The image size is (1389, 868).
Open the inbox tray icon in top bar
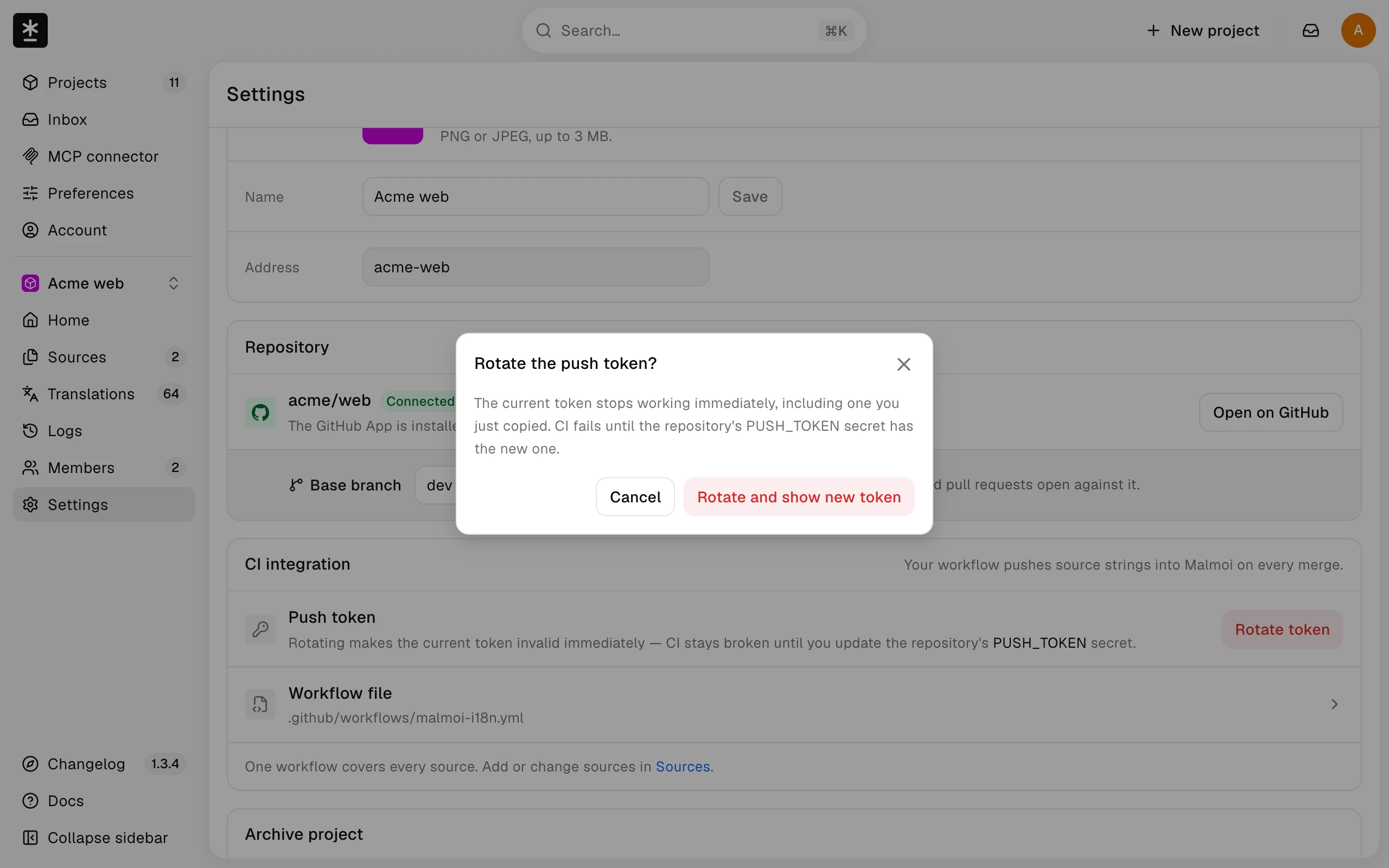point(1310,30)
